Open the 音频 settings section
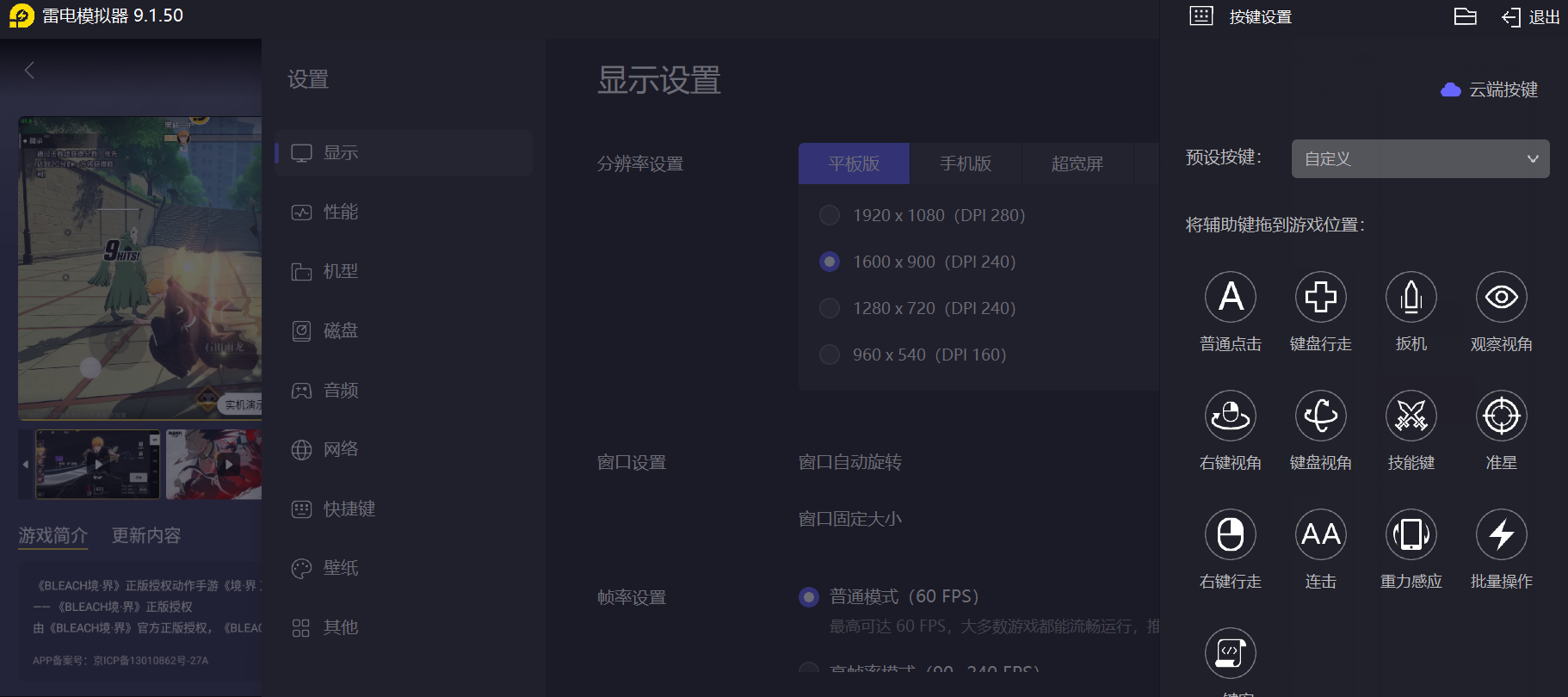1568x697 pixels. tap(404, 391)
